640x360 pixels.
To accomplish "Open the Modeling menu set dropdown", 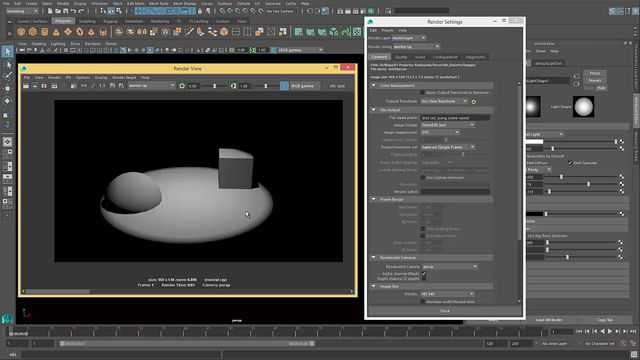I will pyautogui.click(x=22, y=11).
